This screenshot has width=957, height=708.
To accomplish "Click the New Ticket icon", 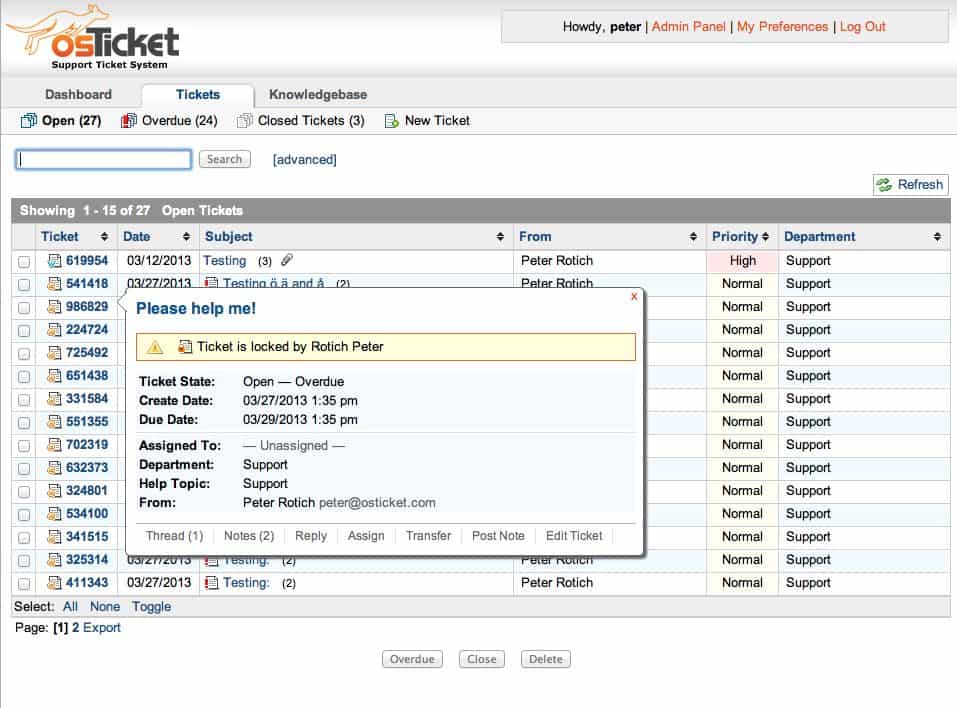I will coord(391,121).
